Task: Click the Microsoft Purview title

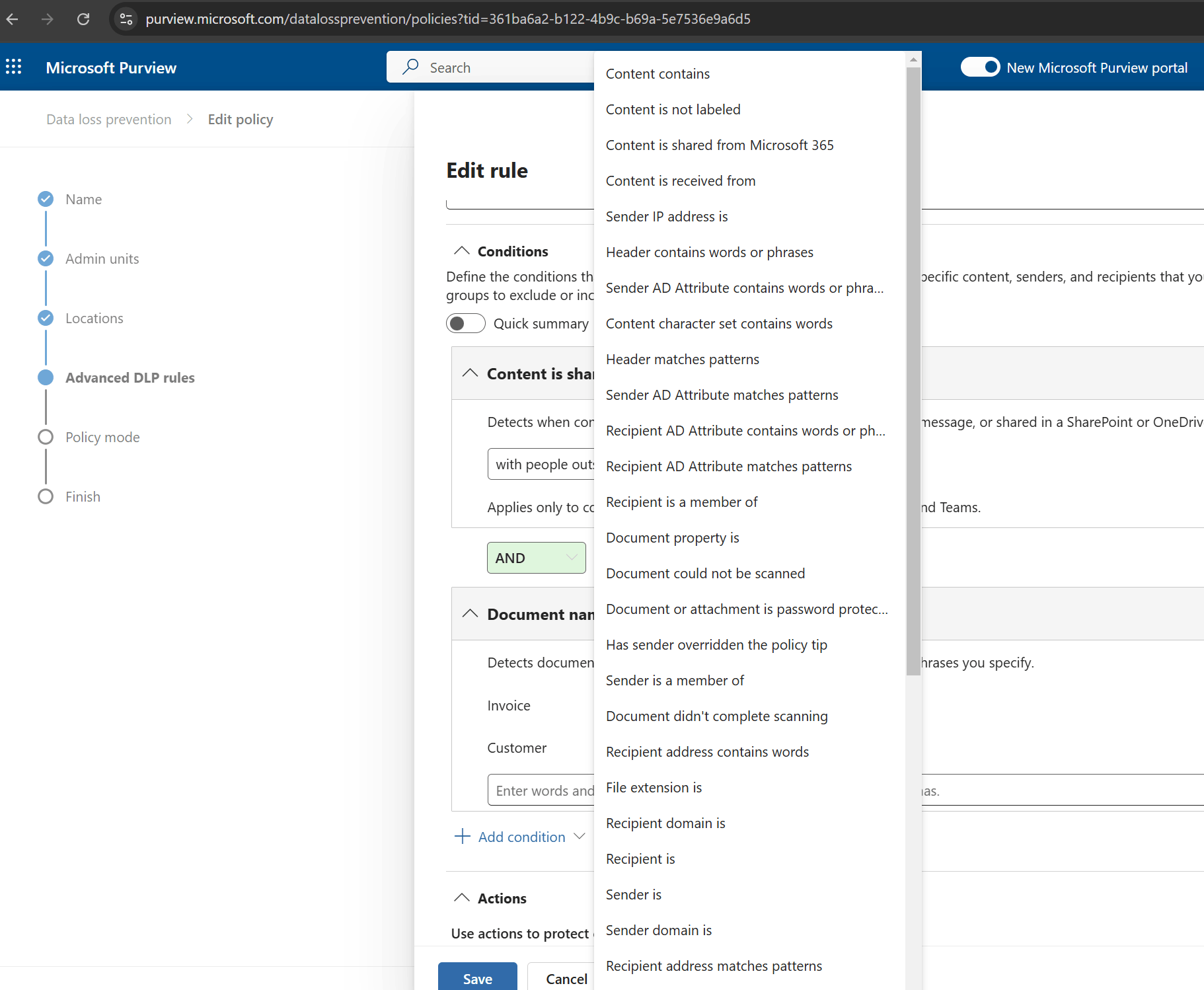Action: point(111,67)
